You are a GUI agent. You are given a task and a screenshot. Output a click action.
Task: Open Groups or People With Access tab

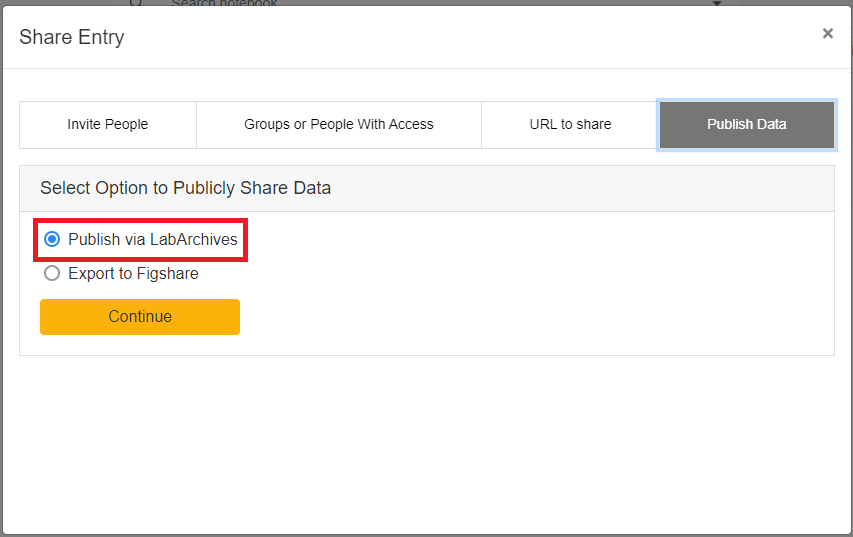(338, 125)
